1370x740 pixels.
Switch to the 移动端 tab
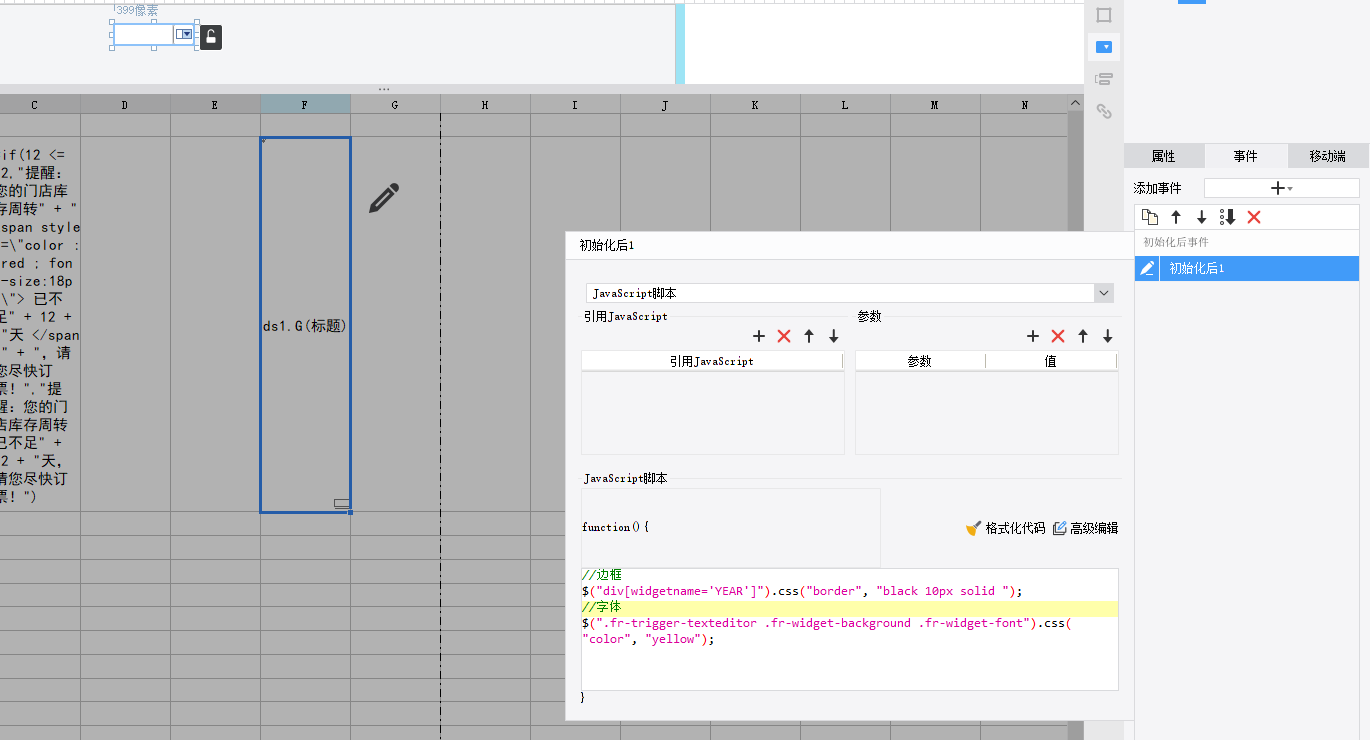pos(1327,156)
